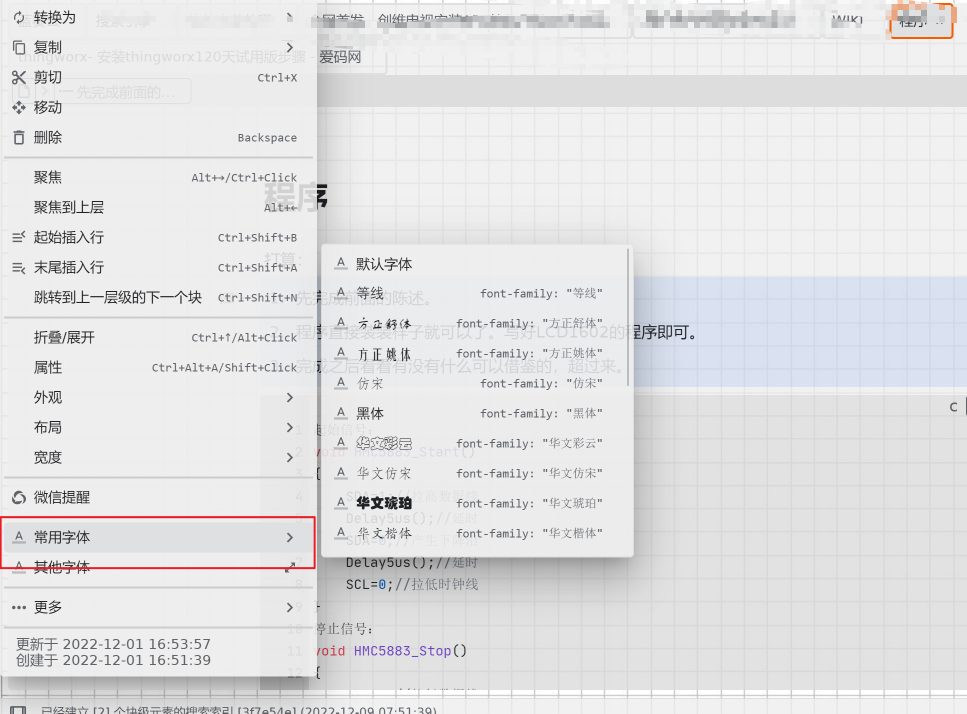
Task: Expand the 更多 submenu arrow
Action: 290,607
